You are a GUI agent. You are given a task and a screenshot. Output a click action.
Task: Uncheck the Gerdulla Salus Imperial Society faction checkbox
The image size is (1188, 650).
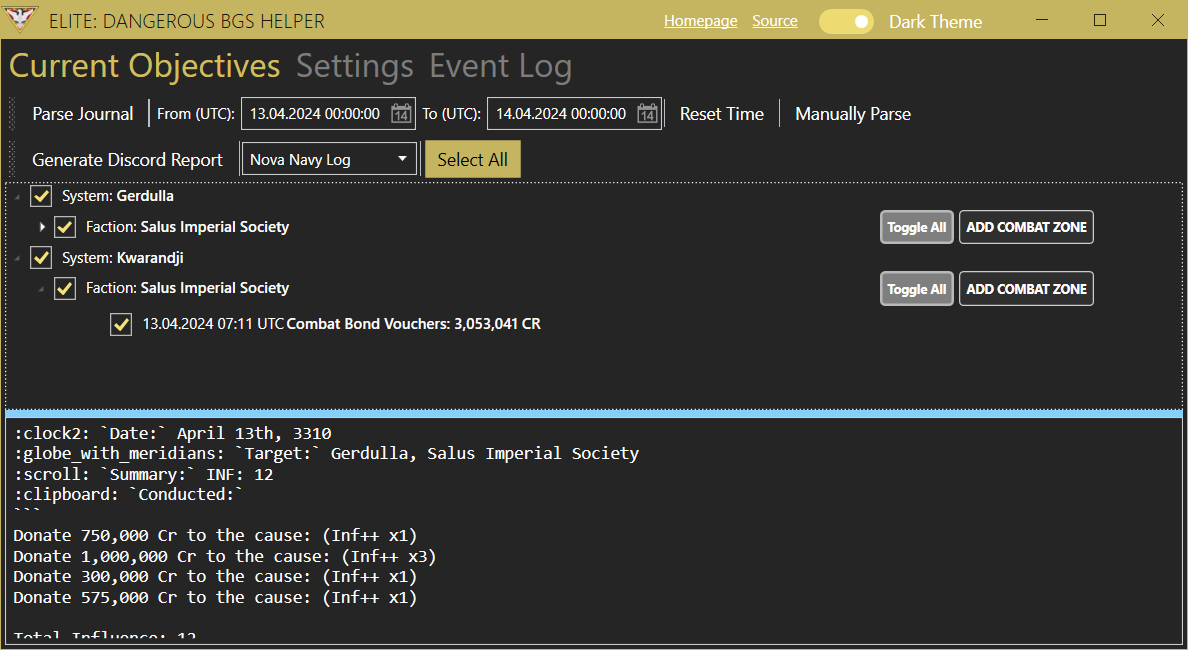tap(64, 227)
